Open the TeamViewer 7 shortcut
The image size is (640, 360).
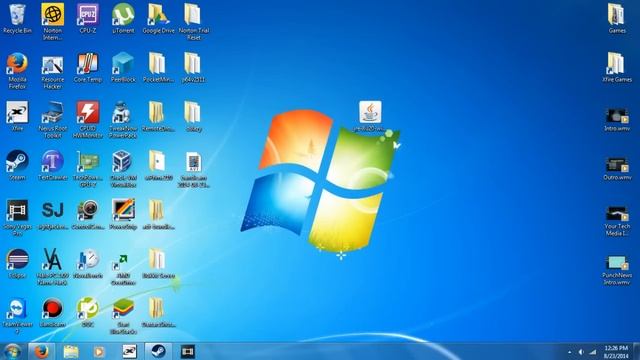coord(17,315)
